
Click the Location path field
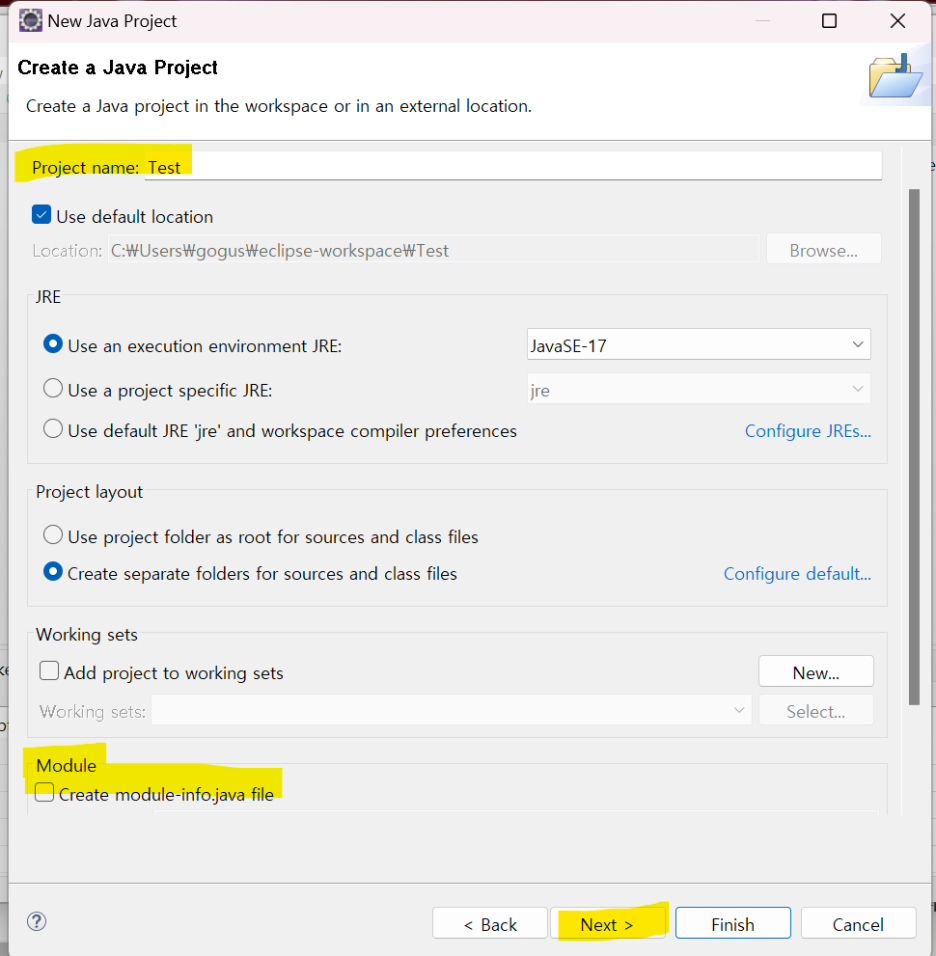[434, 250]
